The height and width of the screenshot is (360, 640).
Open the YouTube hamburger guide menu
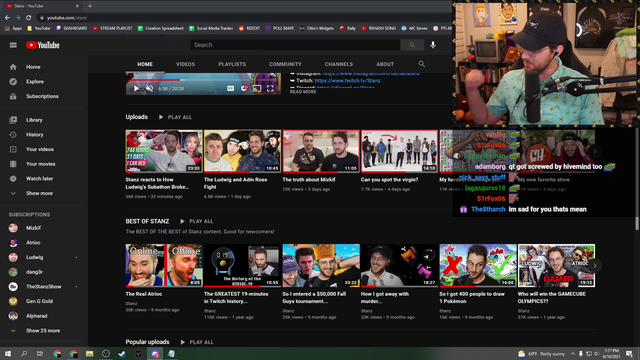(13, 45)
